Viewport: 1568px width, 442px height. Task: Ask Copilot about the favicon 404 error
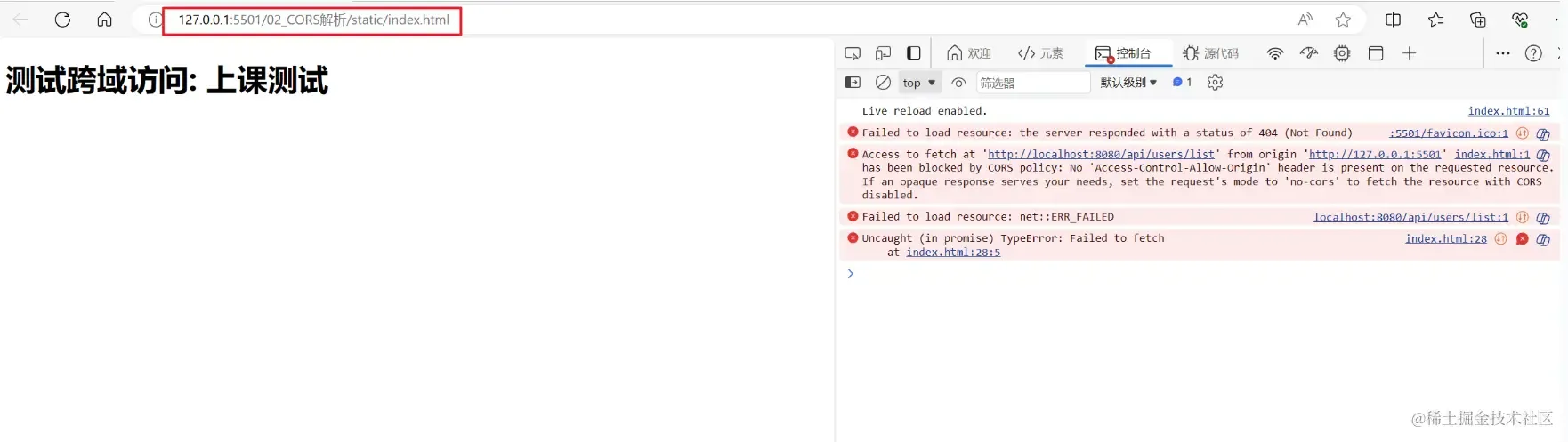(1543, 133)
